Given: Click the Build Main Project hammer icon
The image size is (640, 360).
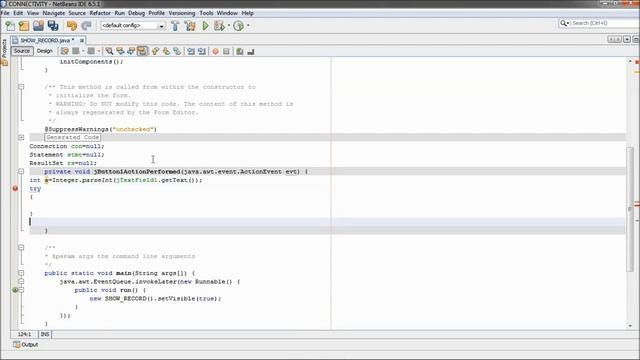Looking at the screenshot, I should 175,26.
